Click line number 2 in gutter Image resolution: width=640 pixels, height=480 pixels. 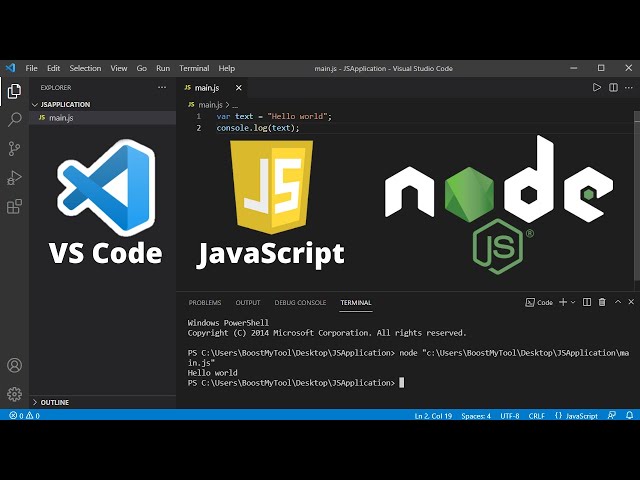pyautogui.click(x=199, y=128)
